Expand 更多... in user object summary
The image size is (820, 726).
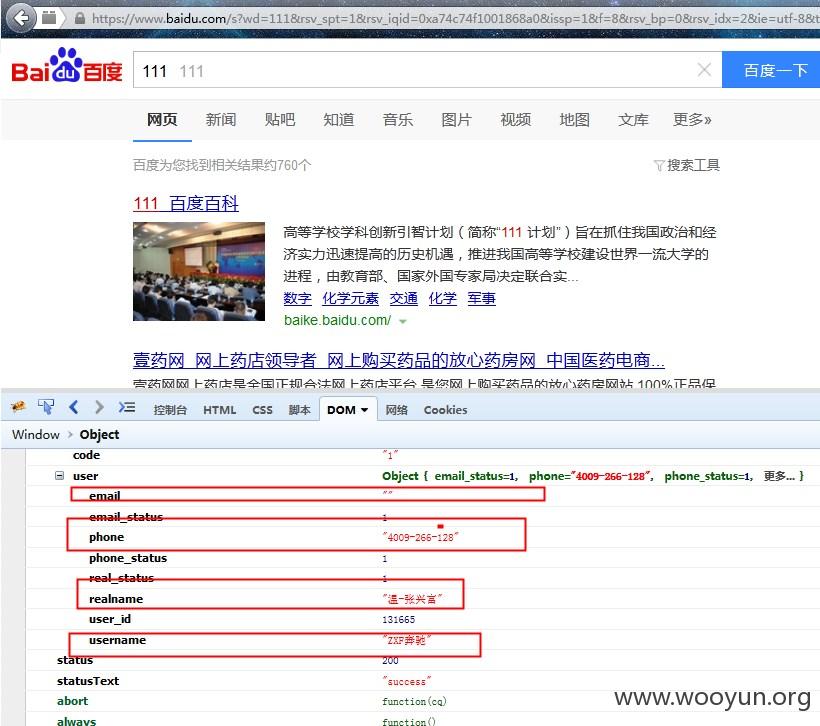(779, 476)
